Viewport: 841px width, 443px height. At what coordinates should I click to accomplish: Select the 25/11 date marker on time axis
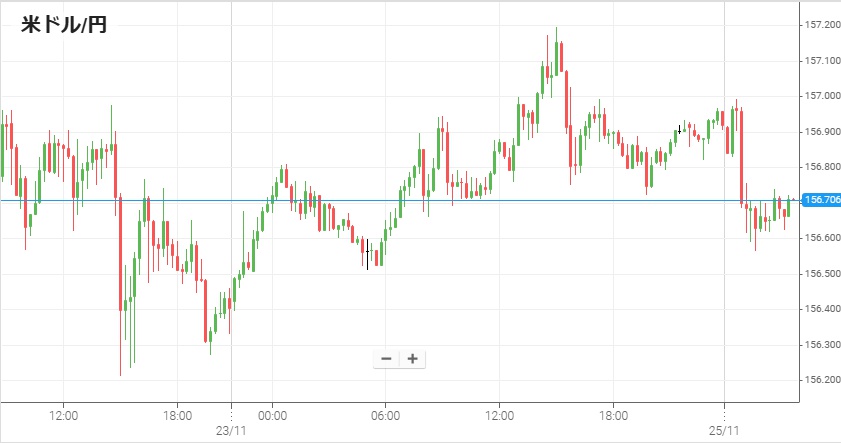(x=723, y=431)
